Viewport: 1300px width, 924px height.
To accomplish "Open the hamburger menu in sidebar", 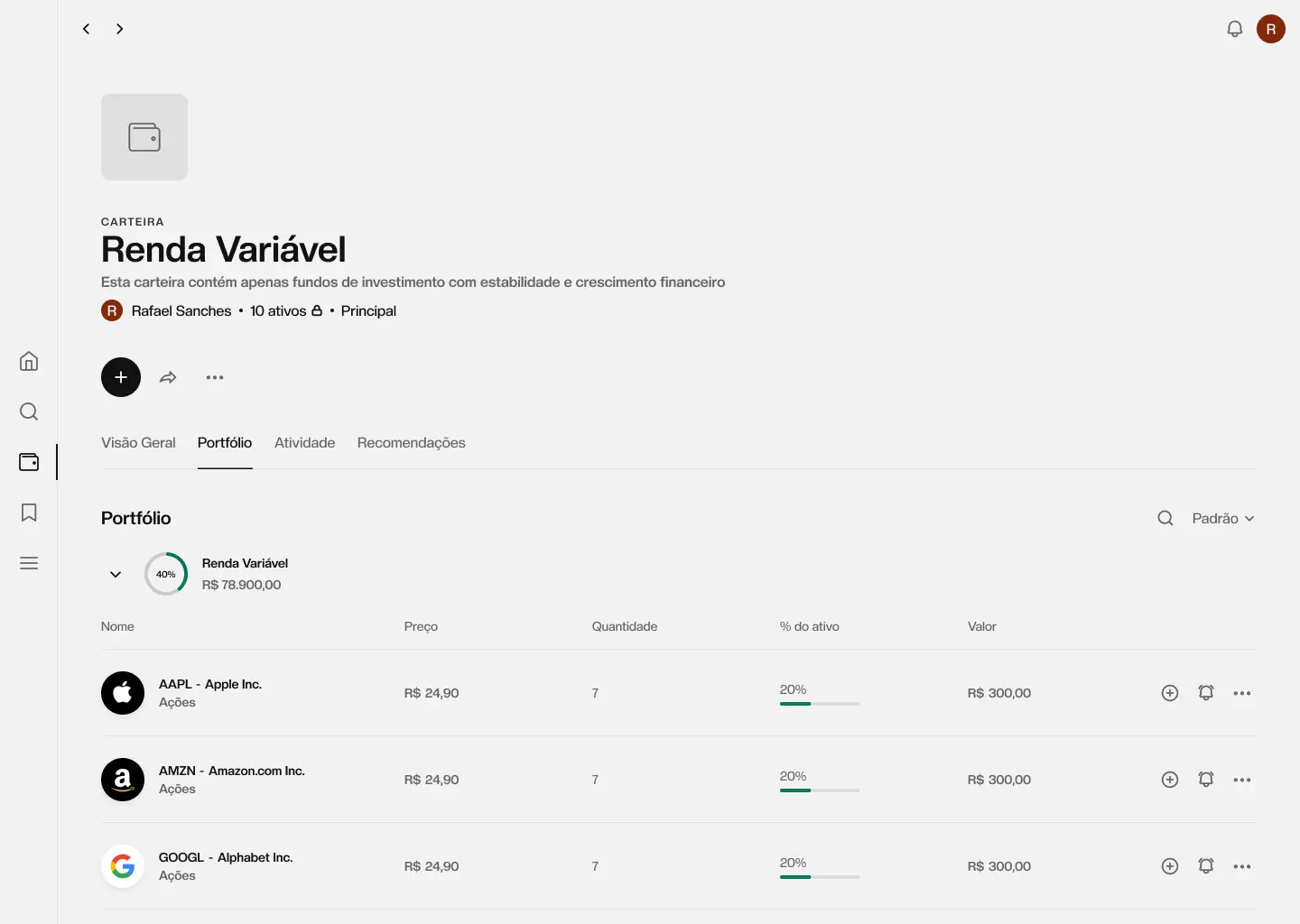I will click(29, 563).
